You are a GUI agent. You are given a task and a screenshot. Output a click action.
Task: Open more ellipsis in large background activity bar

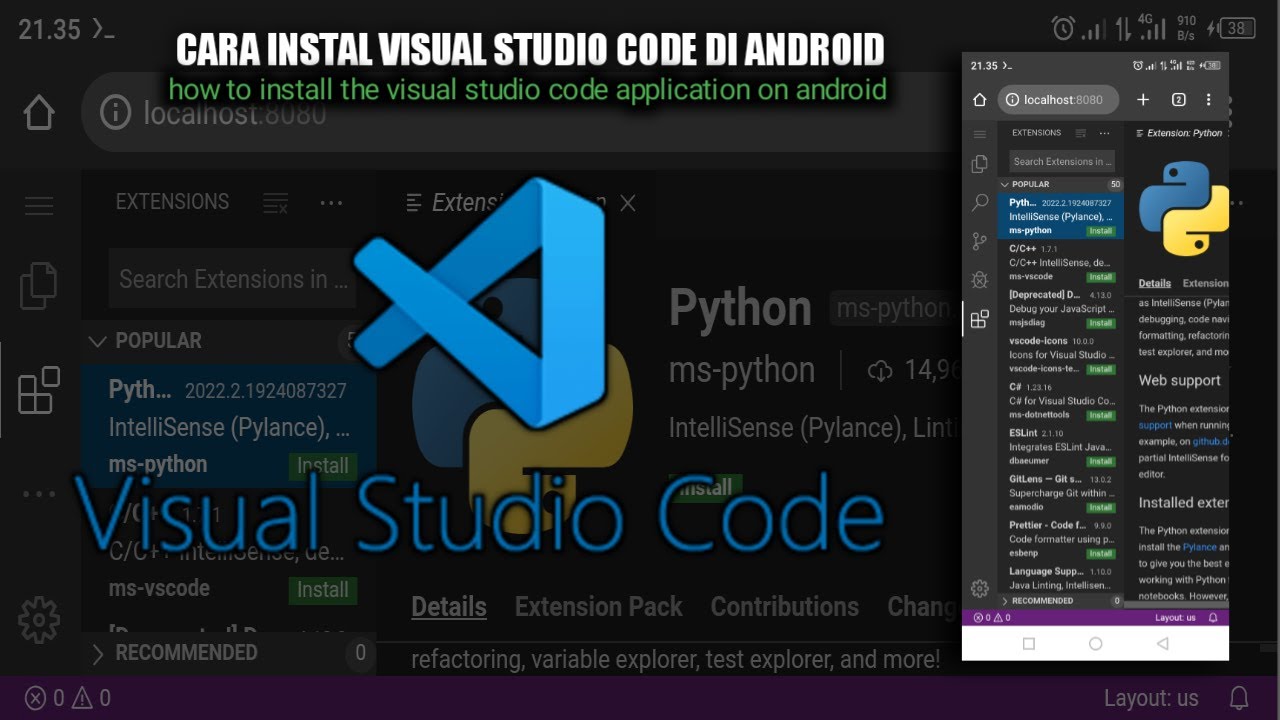39,494
